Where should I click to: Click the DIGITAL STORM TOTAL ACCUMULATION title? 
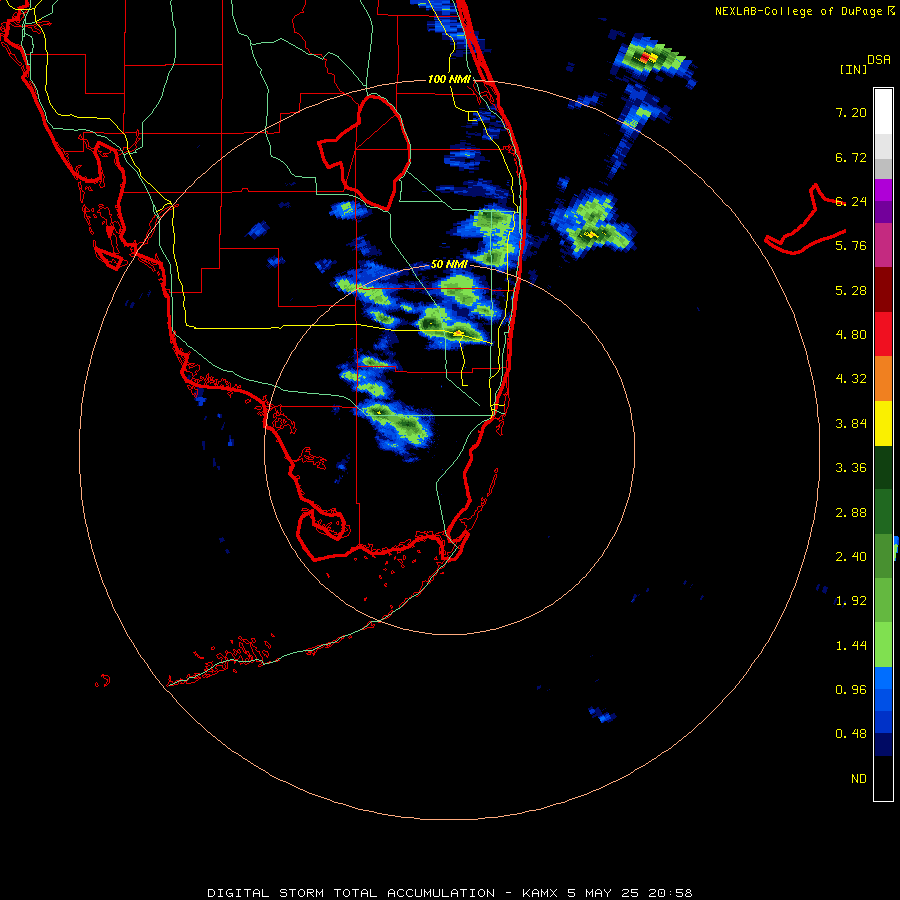pos(351,893)
